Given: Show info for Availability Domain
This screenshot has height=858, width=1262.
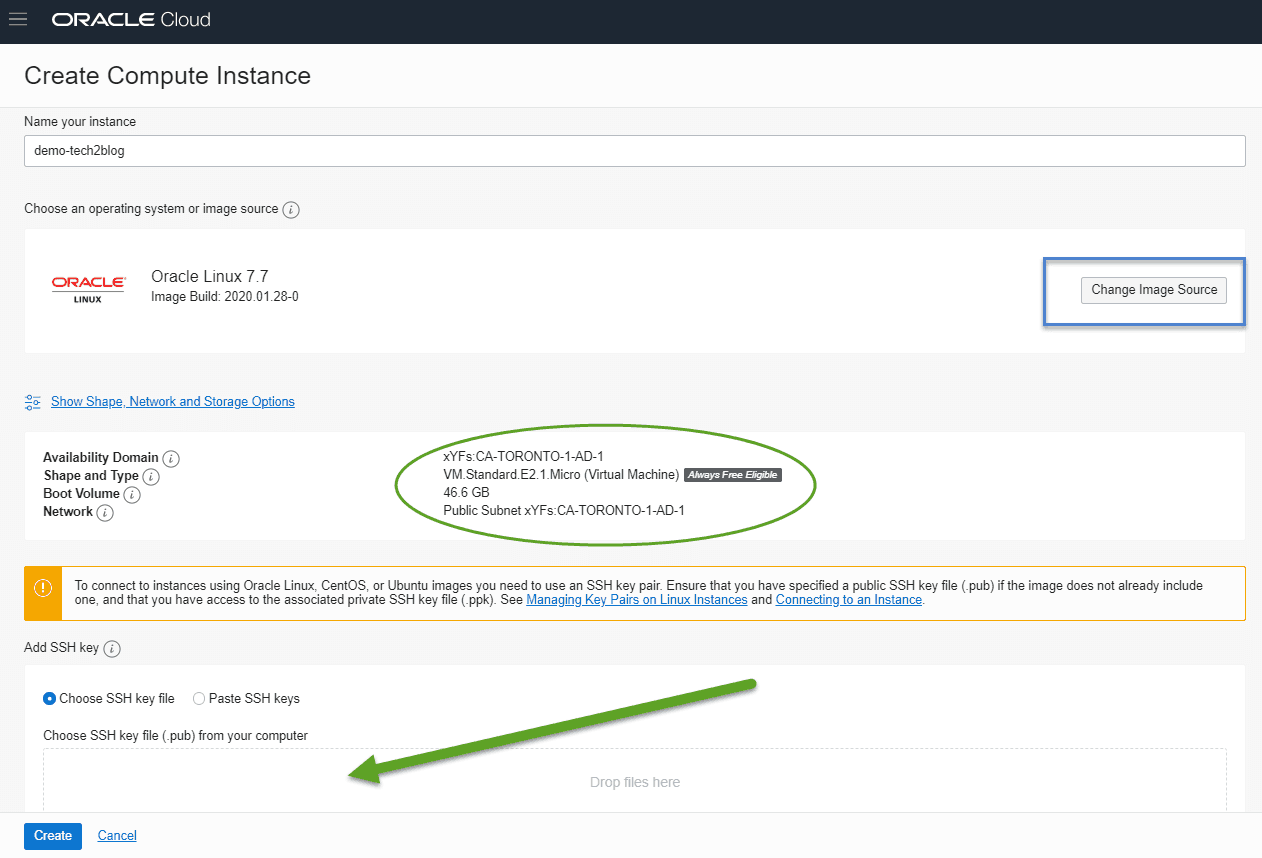Looking at the screenshot, I should [x=171, y=459].
